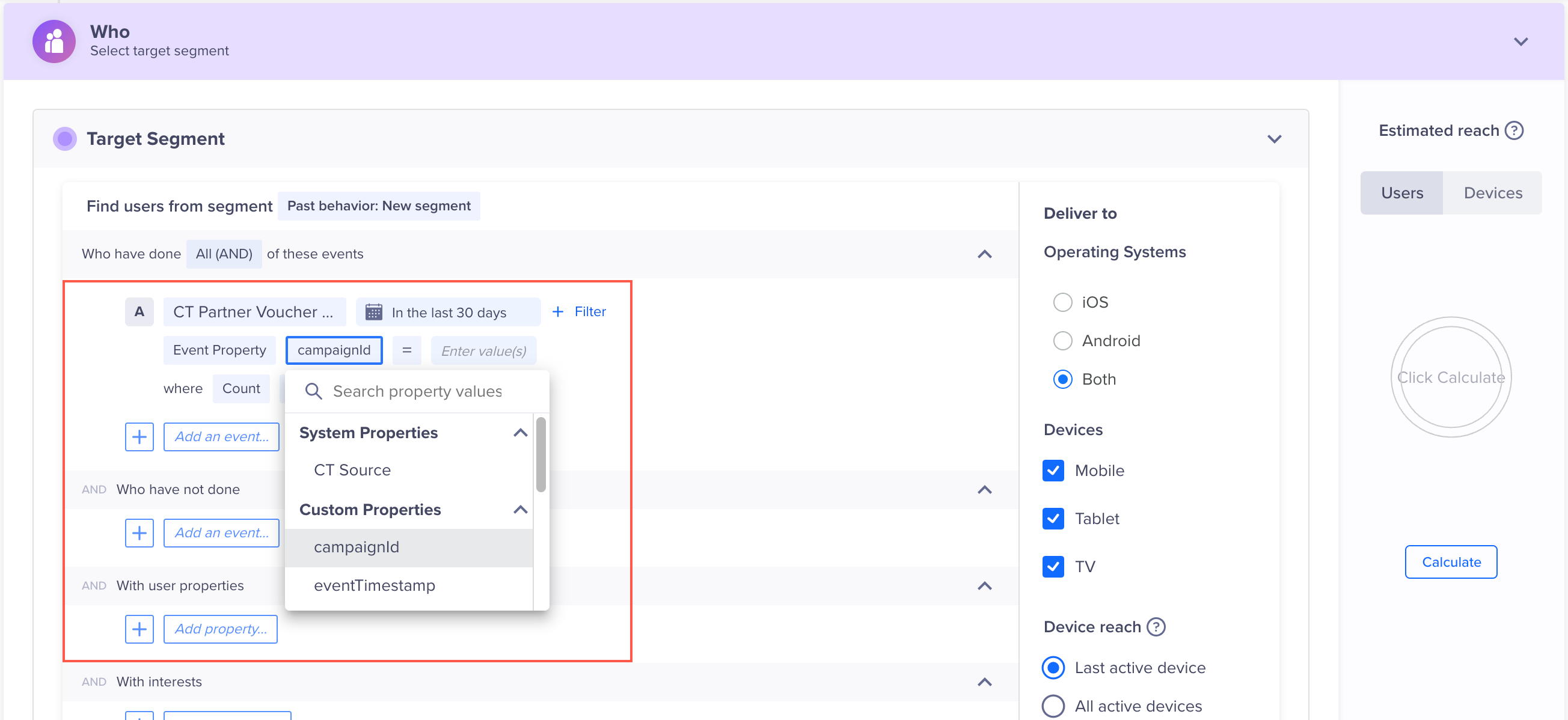Click 'Add an event...' under Who have done

click(x=222, y=436)
